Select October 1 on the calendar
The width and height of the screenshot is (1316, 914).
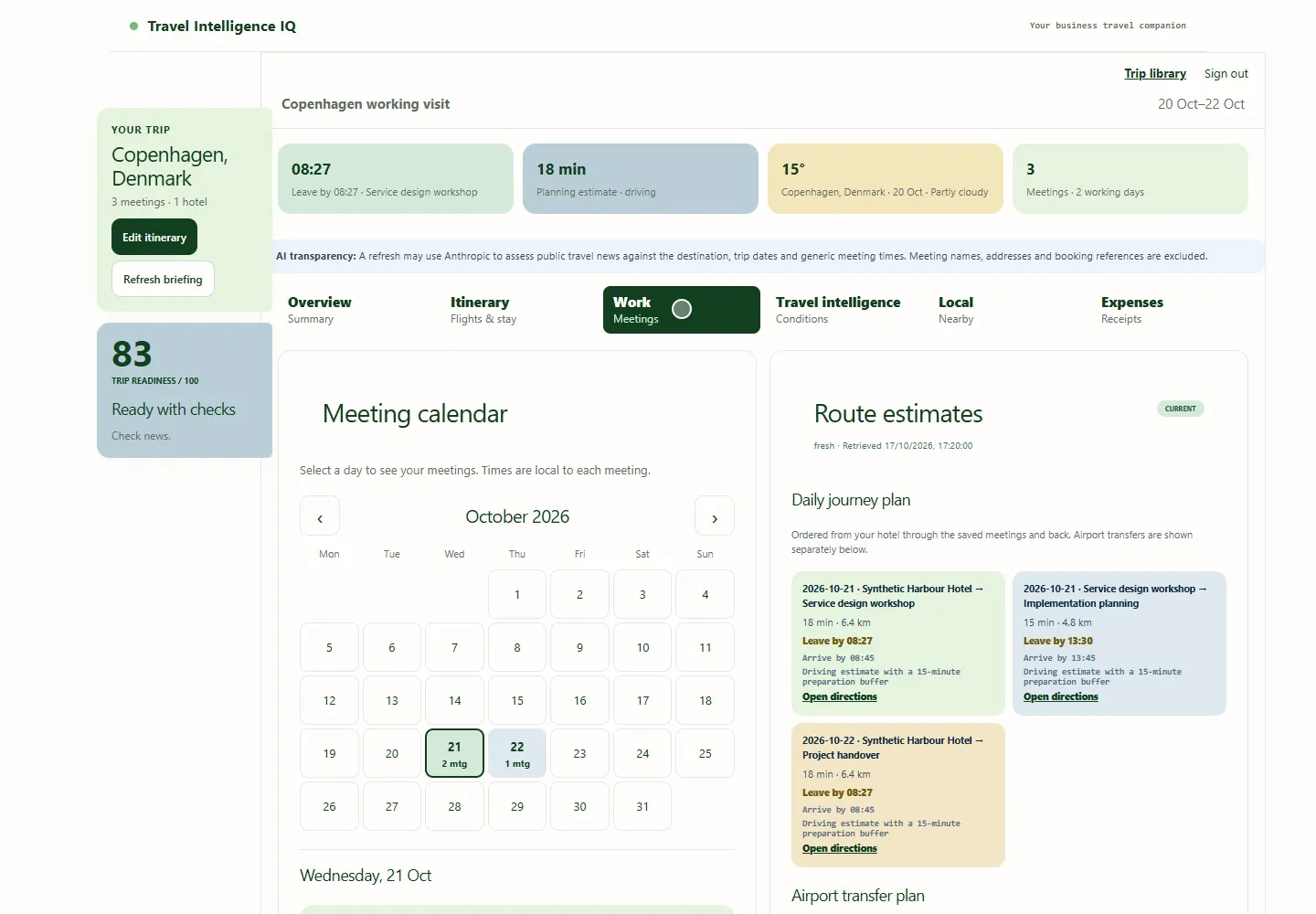[517, 594]
